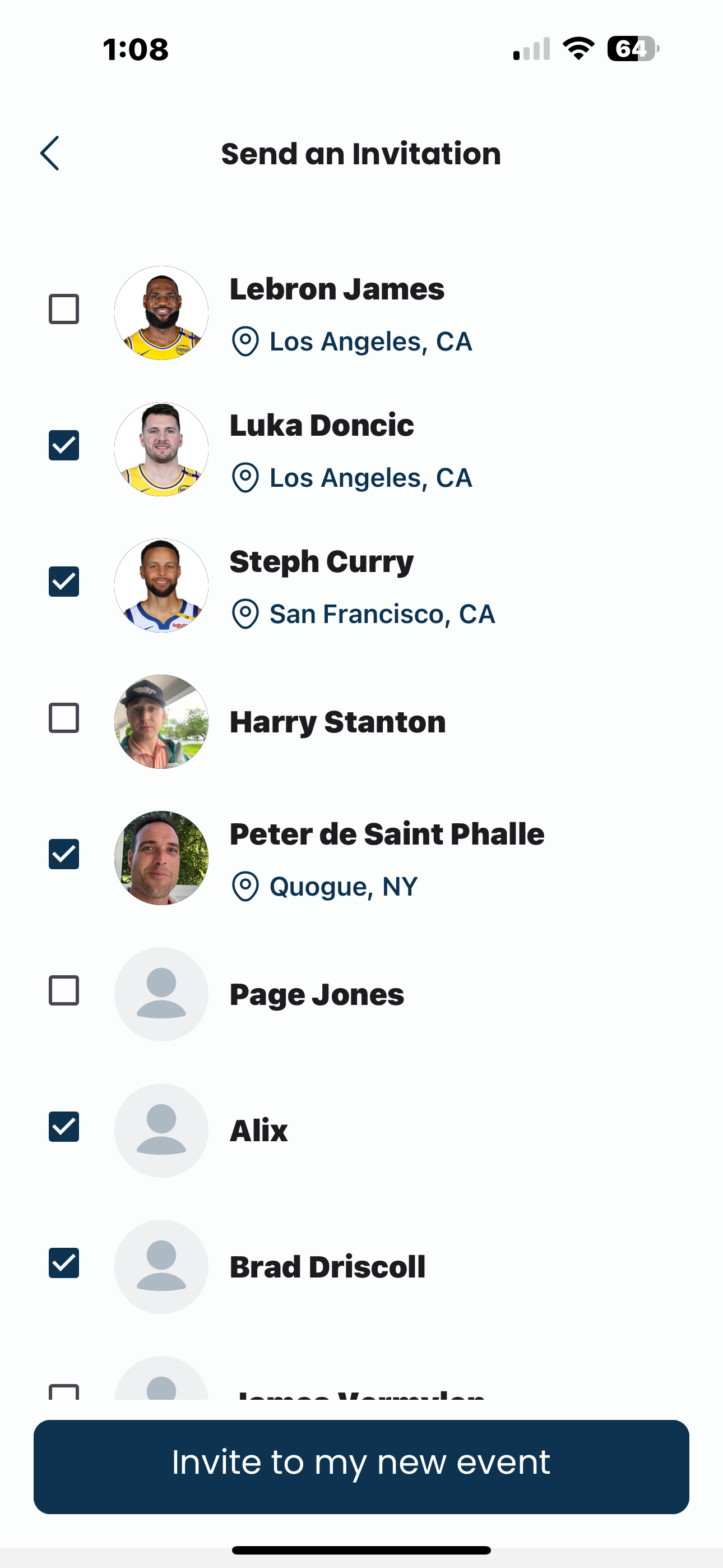Tap the Wi-Fi status icon
Viewport: 723px width, 1568px height.
tap(578, 49)
